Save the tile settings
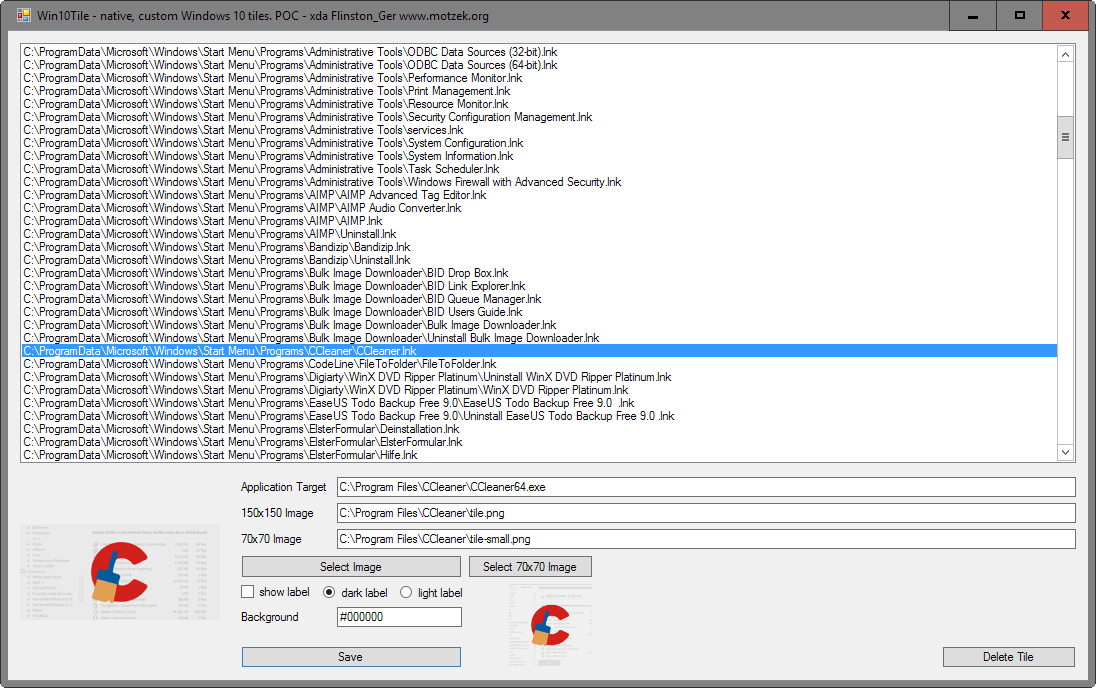1096x688 pixels. 351,657
